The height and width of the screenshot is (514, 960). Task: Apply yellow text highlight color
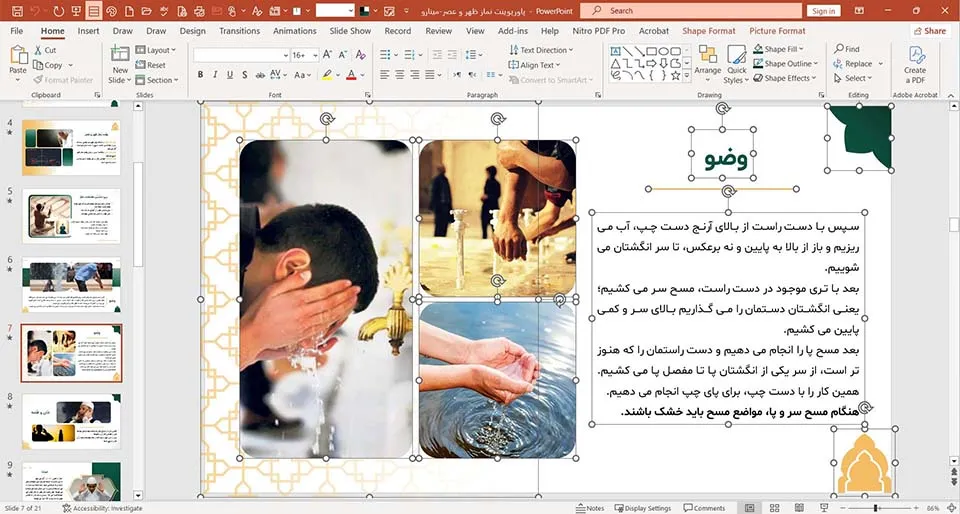(x=328, y=75)
